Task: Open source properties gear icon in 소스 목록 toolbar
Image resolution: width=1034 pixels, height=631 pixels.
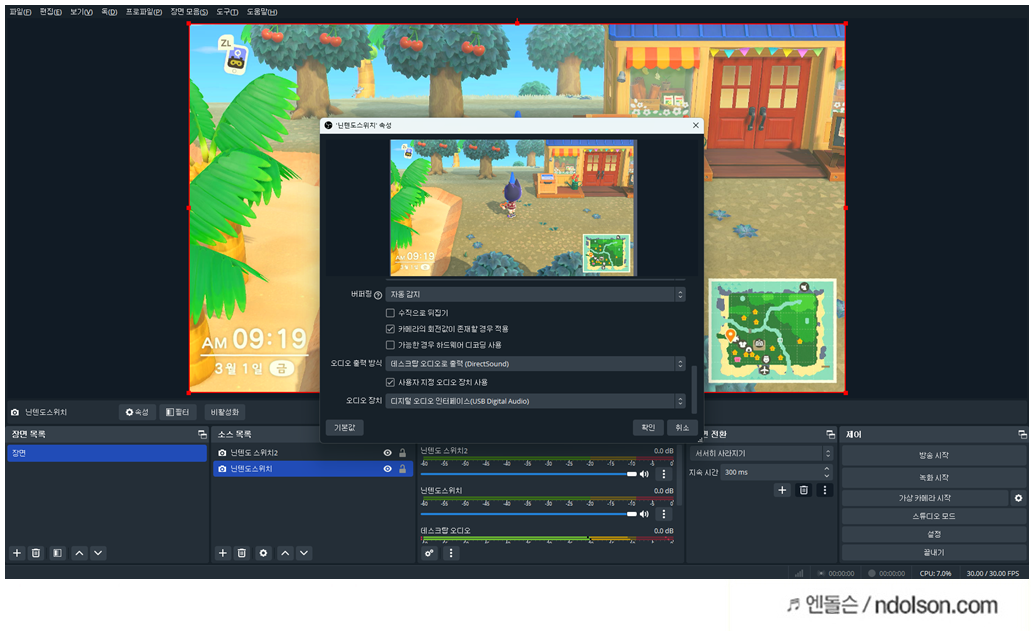Action: [263, 553]
